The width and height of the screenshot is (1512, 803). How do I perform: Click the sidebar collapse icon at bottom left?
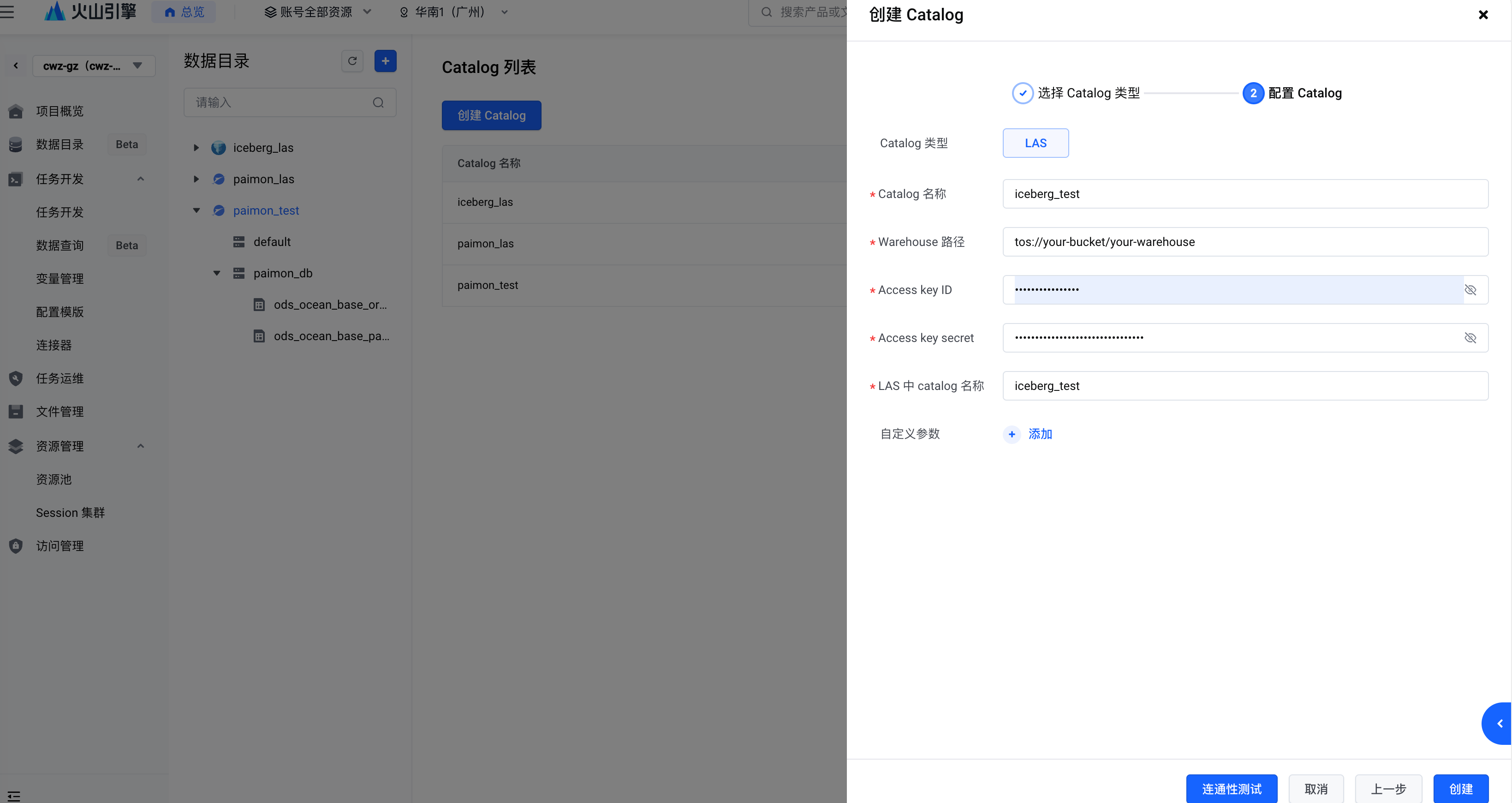coord(14,796)
